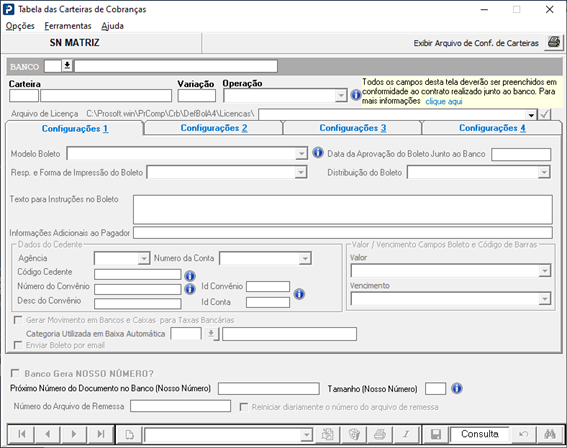This screenshot has height=448, width=567.
Task: Click the floppy disk save icon
Action: pos(436,434)
